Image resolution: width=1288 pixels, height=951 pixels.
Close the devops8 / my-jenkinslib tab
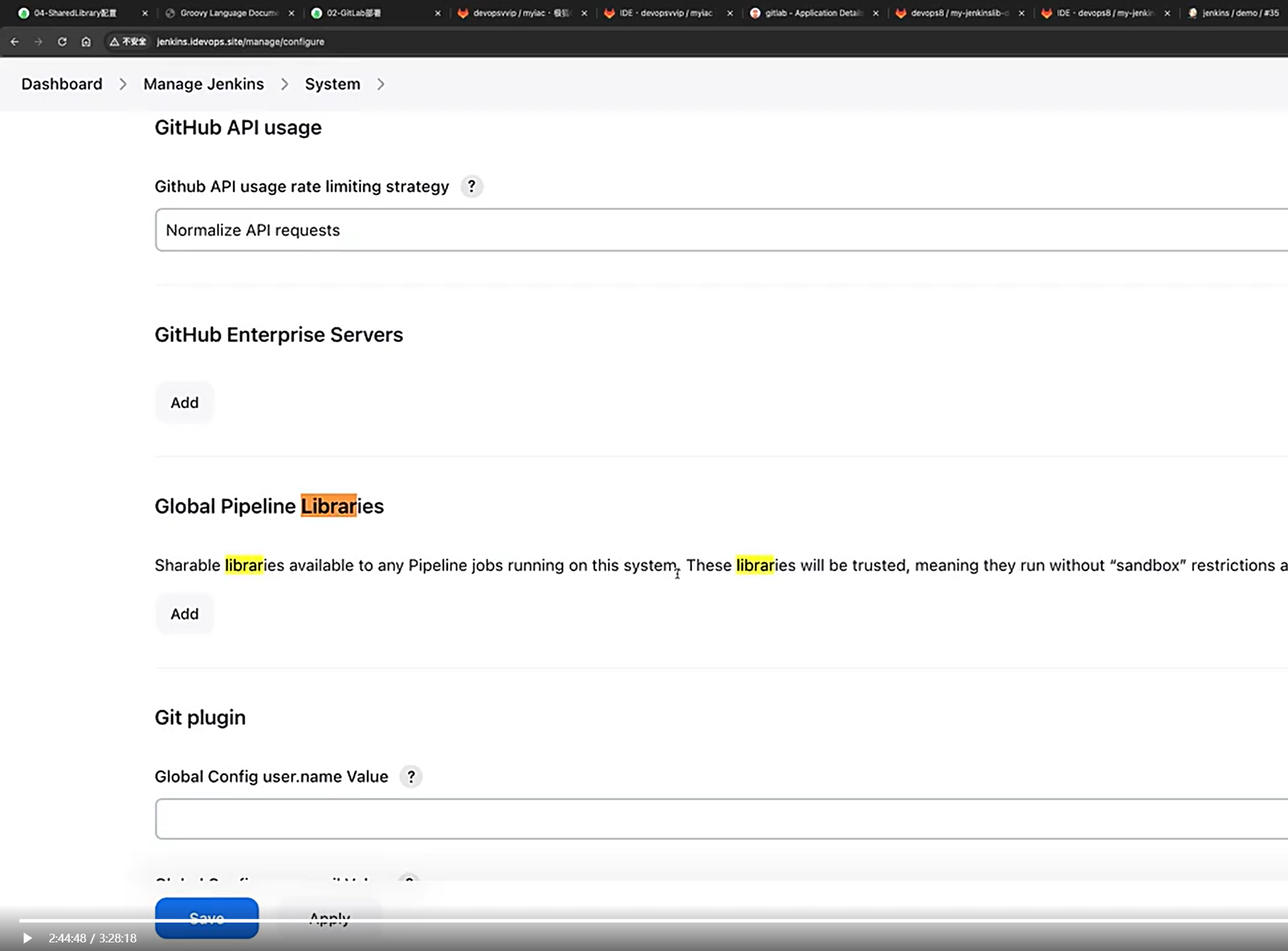tap(1021, 13)
